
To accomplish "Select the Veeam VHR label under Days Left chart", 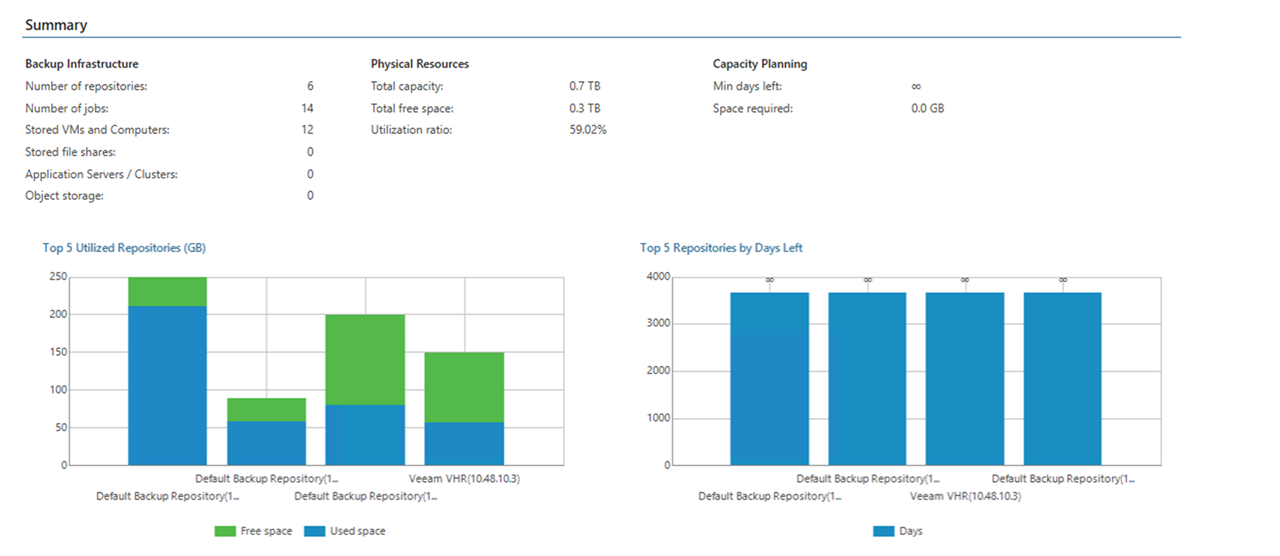I will (x=964, y=496).
